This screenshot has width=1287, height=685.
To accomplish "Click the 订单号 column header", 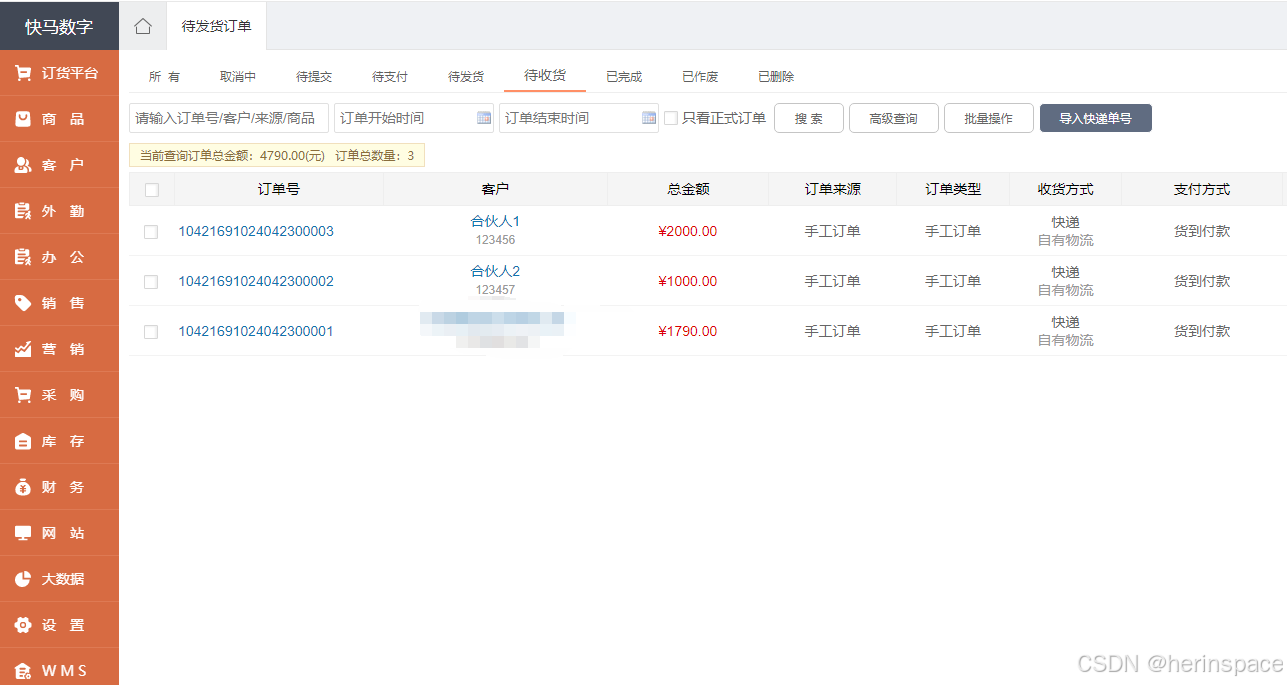I will point(279,189).
